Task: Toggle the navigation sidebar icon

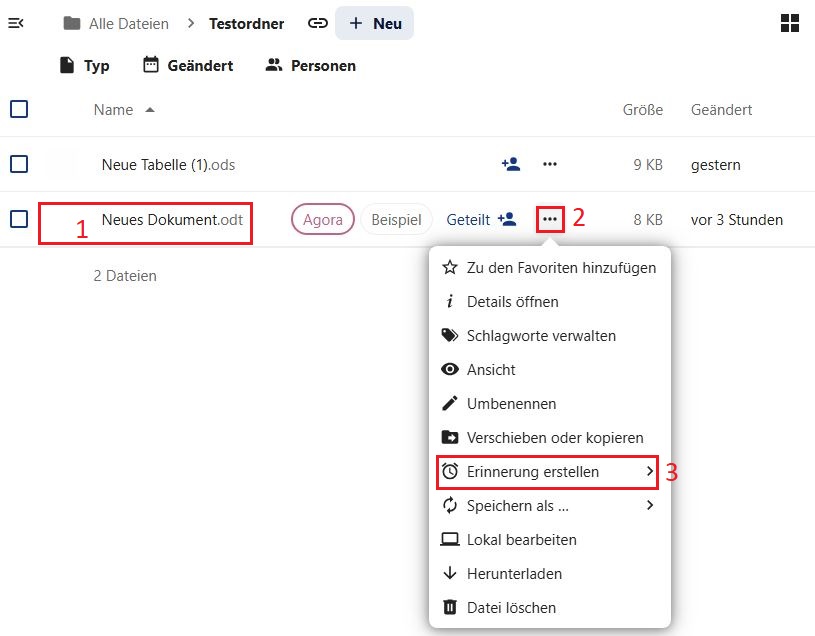Action: pyautogui.click(x=16, y=23)
